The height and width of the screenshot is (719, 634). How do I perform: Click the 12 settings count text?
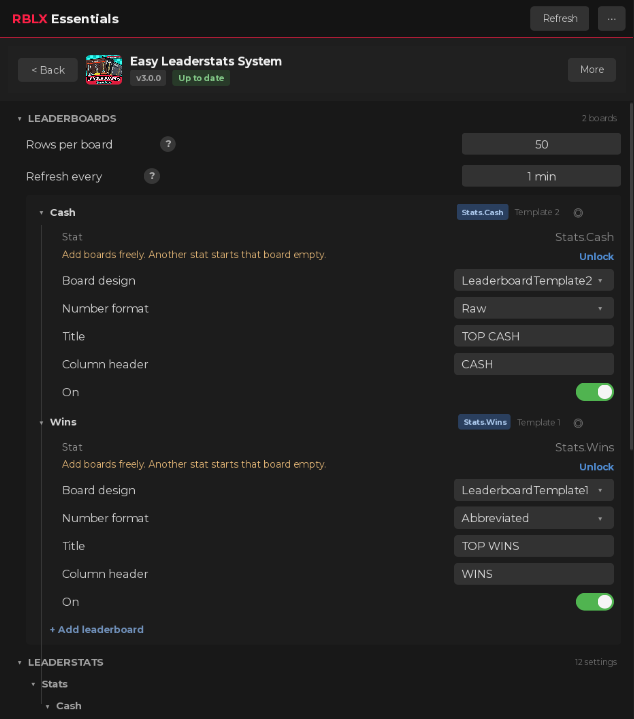(x=595, y=662)
